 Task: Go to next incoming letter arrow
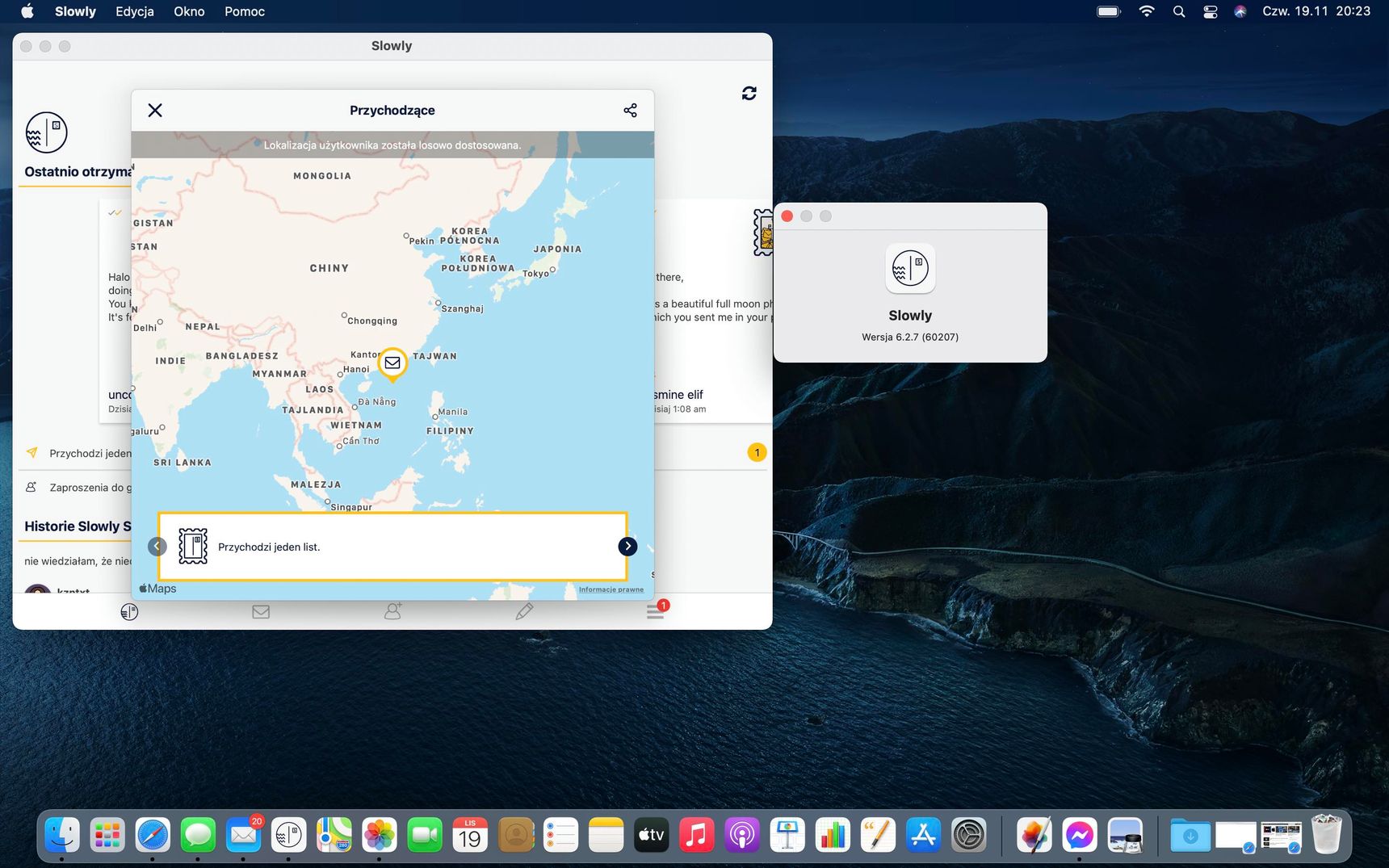point(627,547)
